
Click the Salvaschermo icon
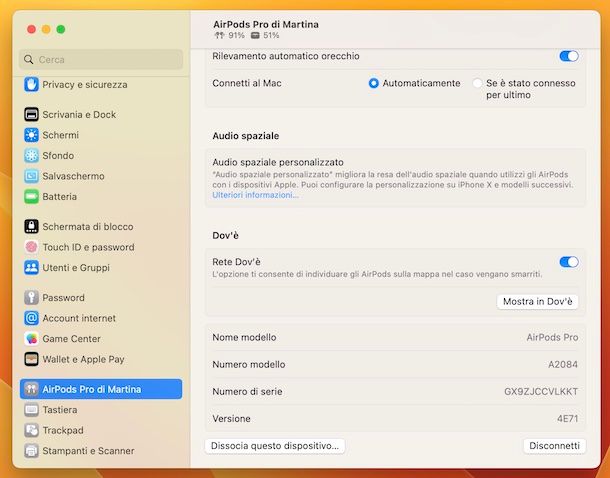(x=31, y=176)
